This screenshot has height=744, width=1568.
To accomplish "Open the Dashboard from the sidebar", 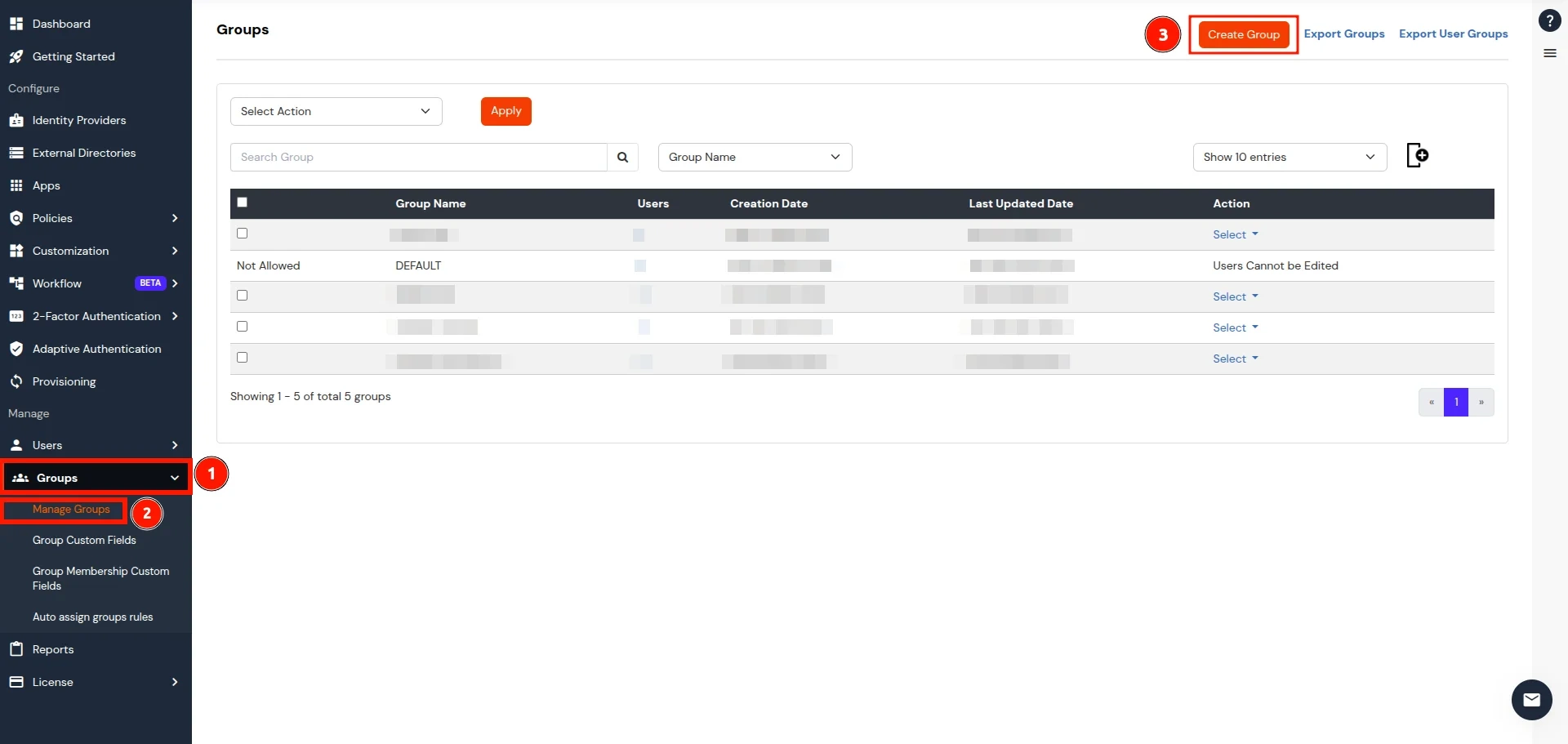I will pos(60,24).
